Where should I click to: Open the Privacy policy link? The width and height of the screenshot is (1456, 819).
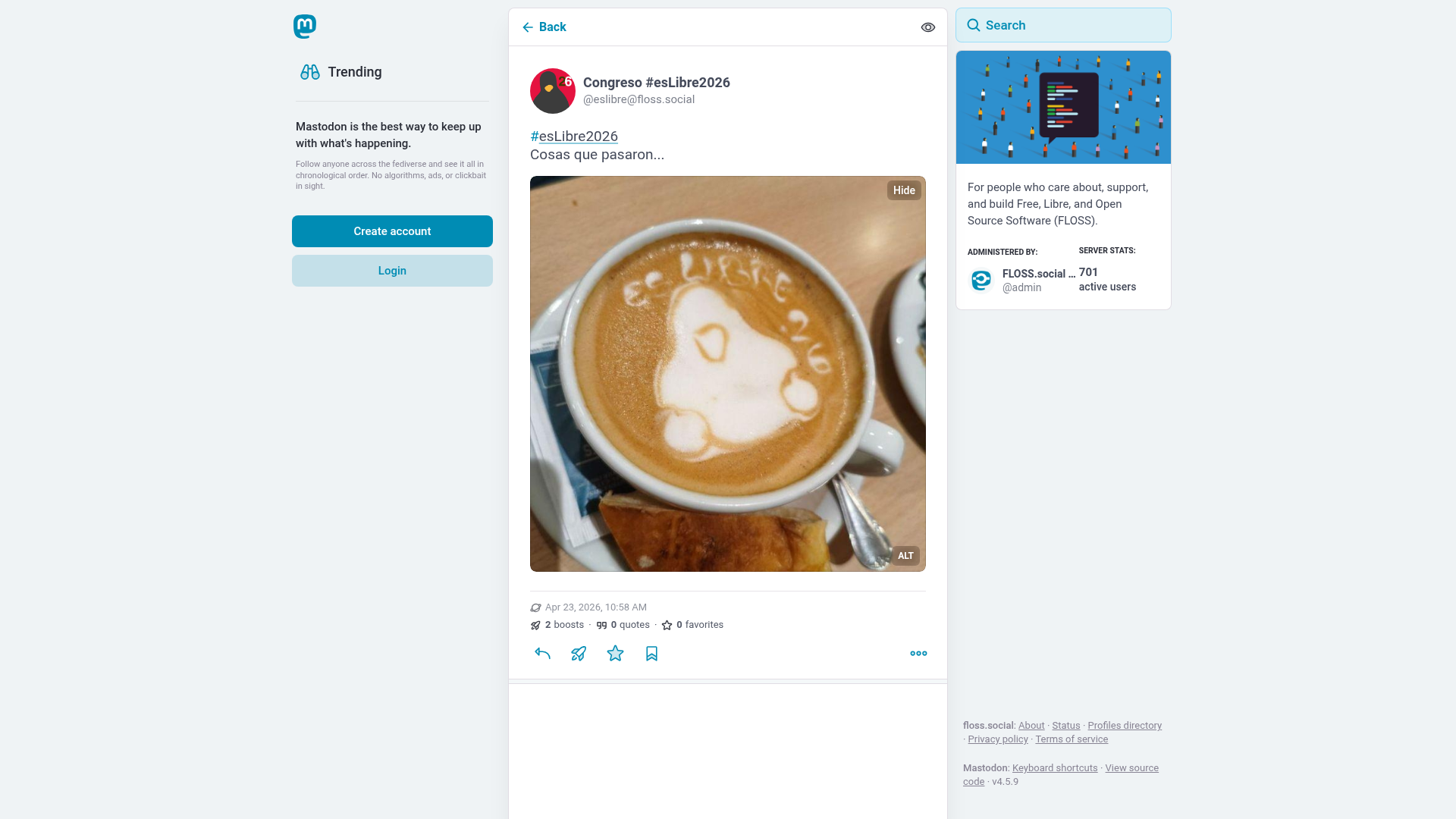coord(998,739)
